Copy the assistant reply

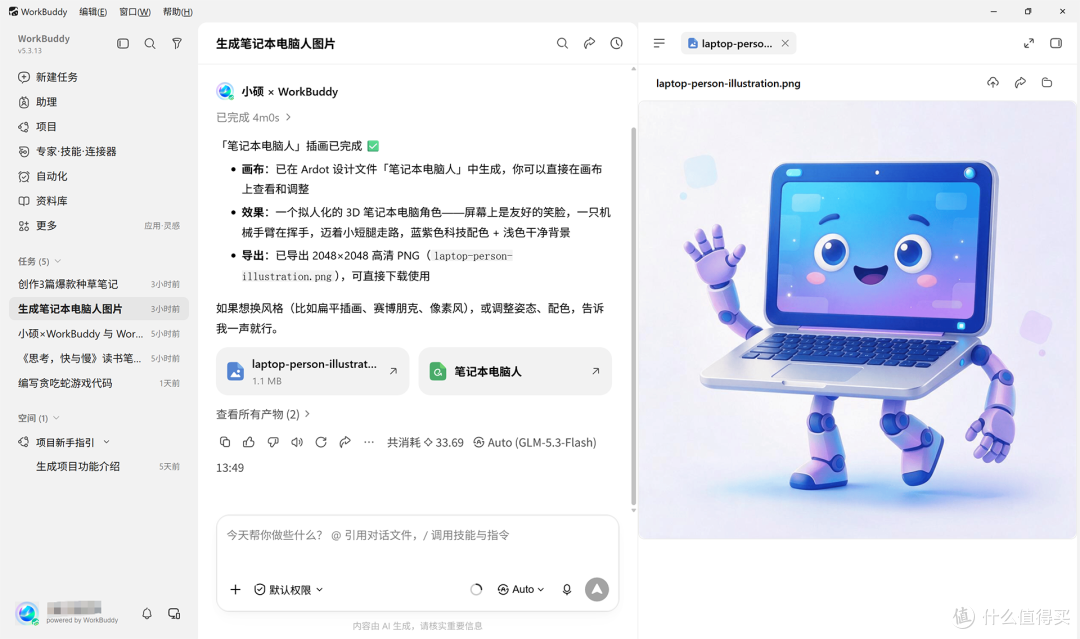point(225,442)
